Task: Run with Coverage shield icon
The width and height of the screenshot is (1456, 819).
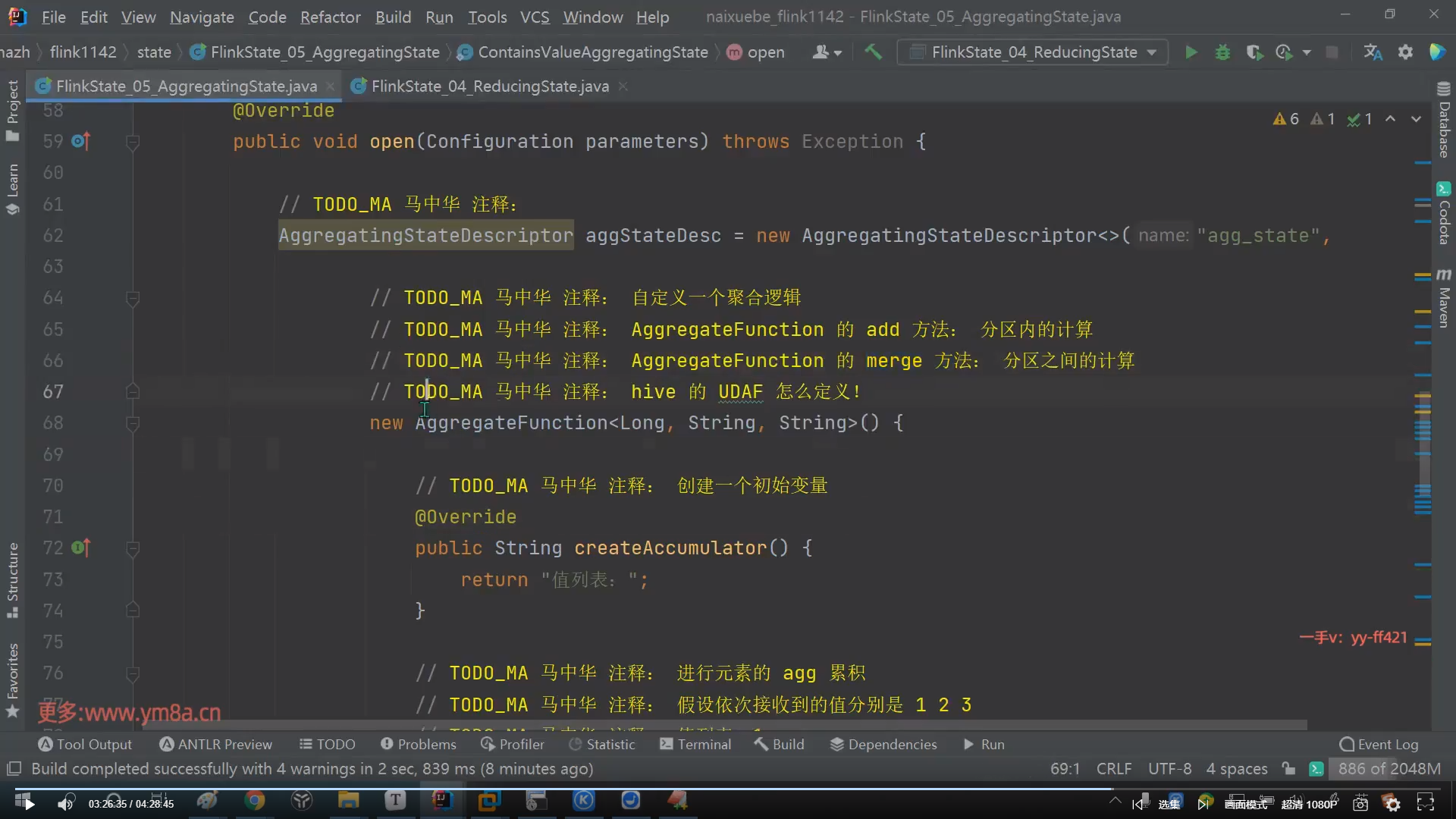Action: [x=1254, y=52]
